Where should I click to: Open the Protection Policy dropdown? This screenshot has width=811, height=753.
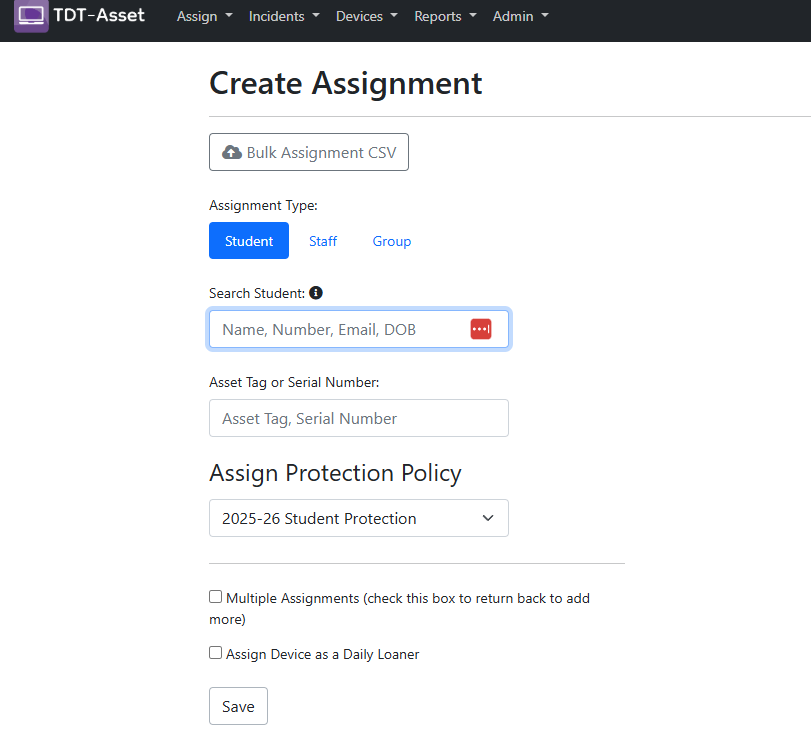coord(359,518)
